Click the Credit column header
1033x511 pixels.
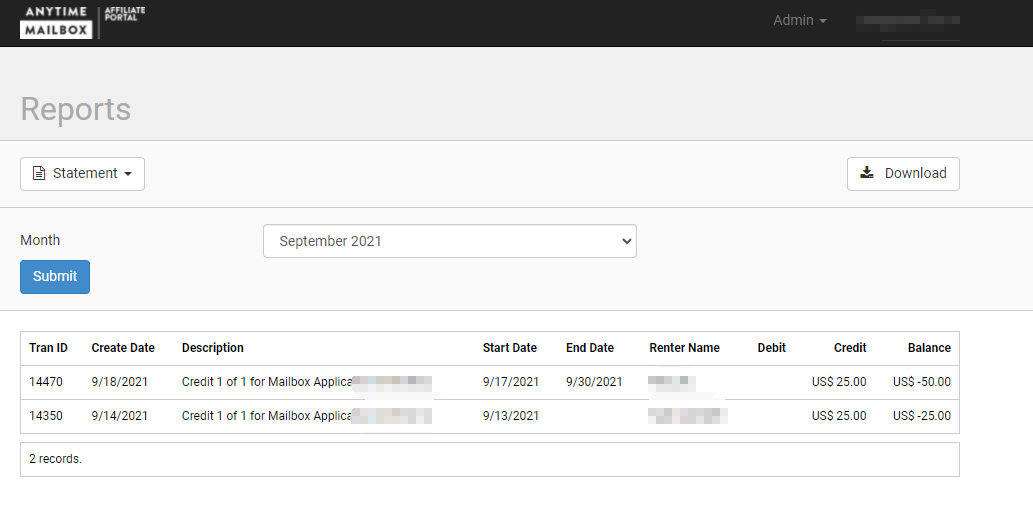(850, 348)
